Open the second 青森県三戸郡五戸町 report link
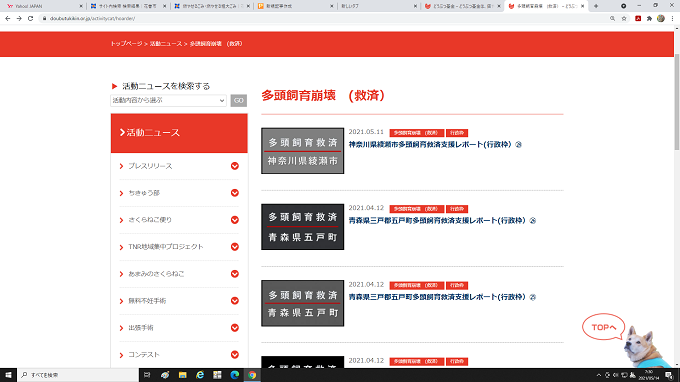 click(x=442, y=297)
